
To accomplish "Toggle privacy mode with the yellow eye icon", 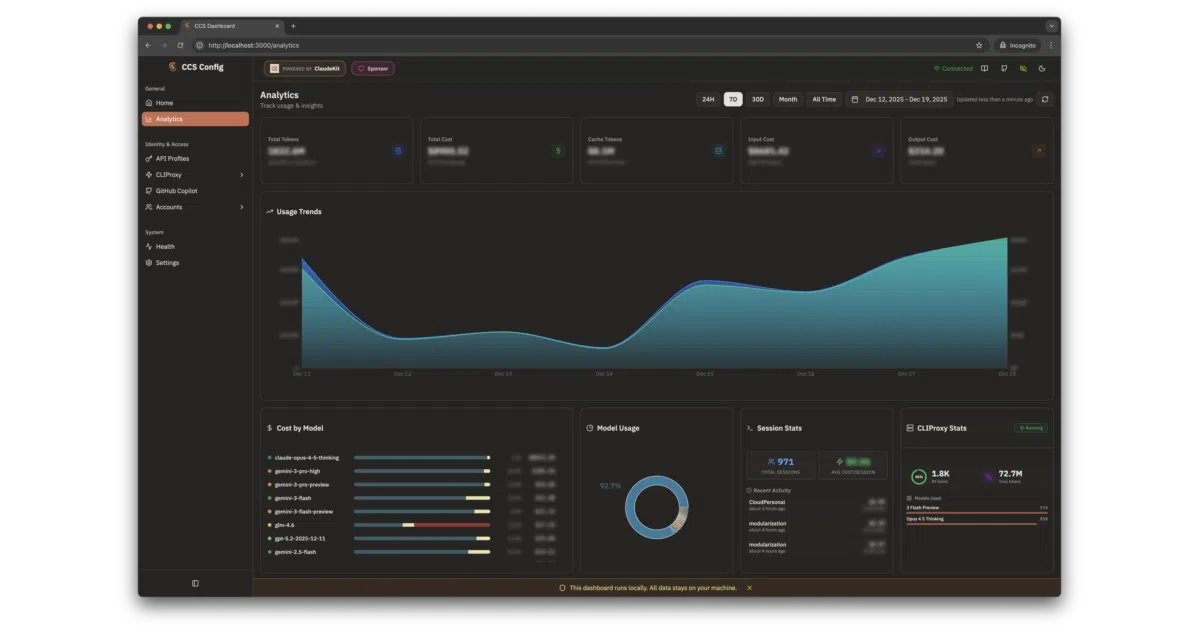I will (x=1023, y=69).
